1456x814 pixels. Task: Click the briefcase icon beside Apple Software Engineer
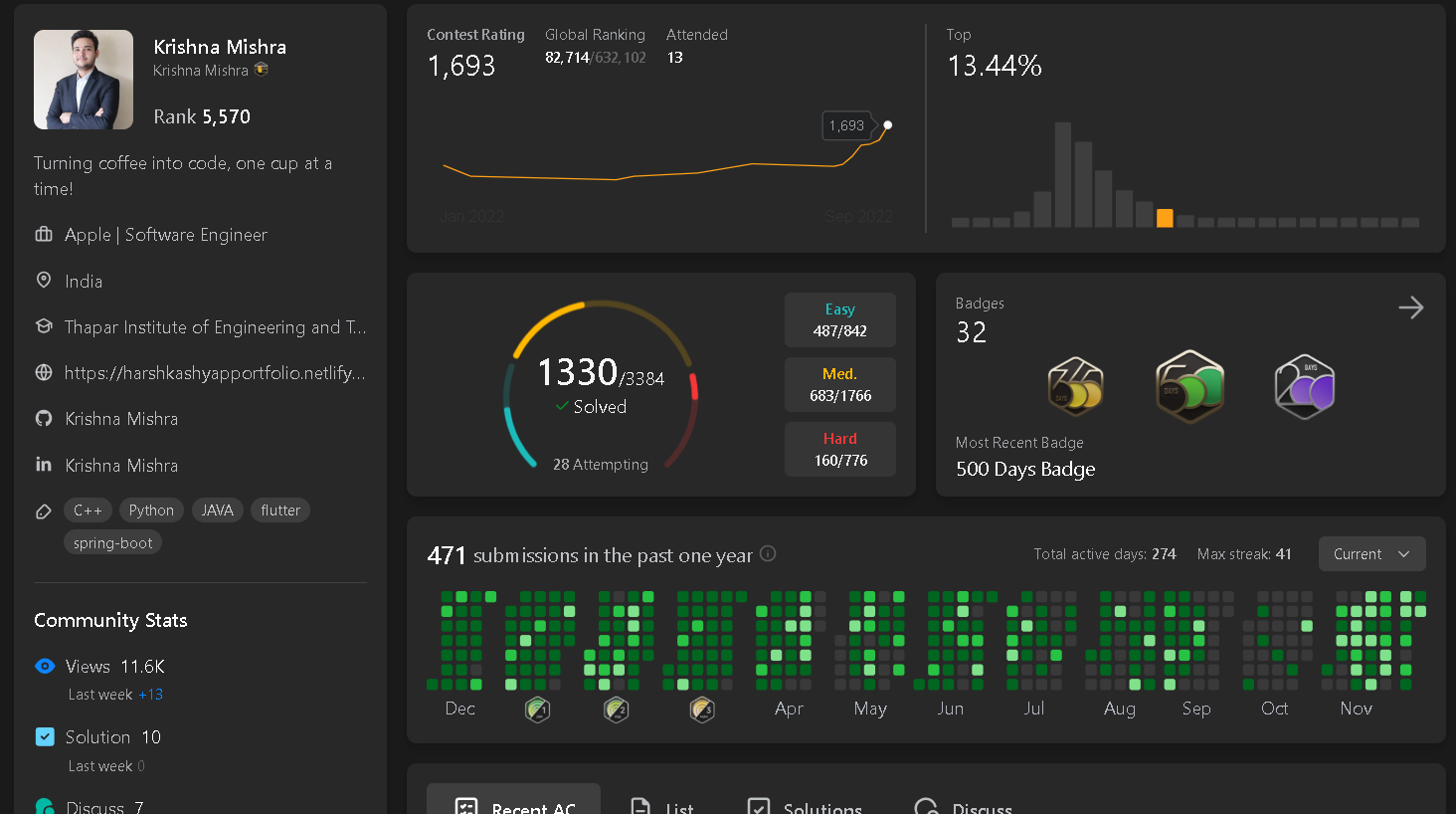[44, 235]
